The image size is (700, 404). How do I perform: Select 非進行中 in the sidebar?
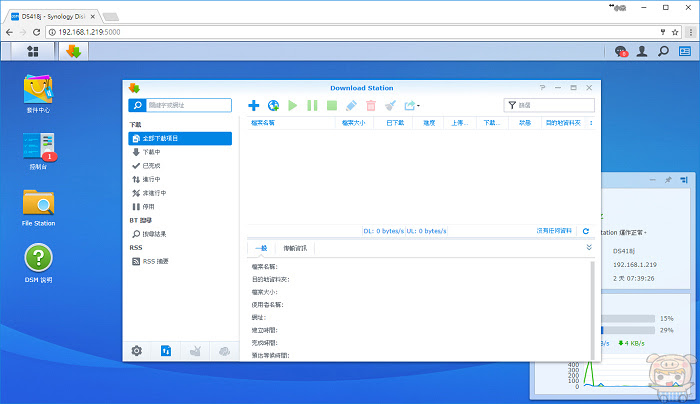click(180, 193)
